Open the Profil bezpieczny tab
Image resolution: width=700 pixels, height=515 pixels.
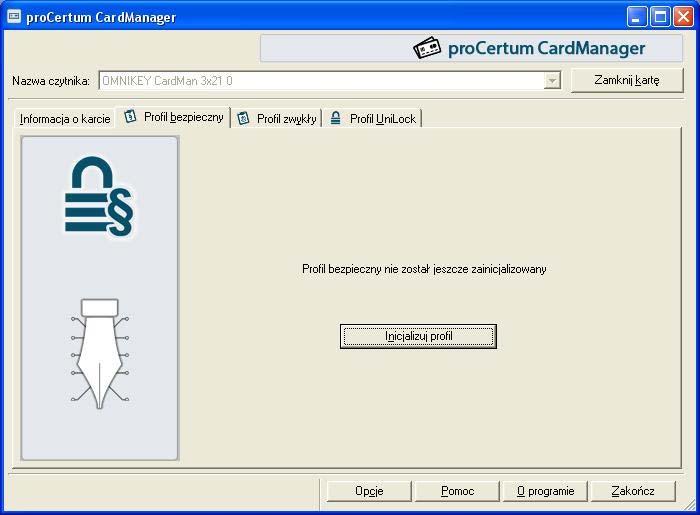coord(173,117)
